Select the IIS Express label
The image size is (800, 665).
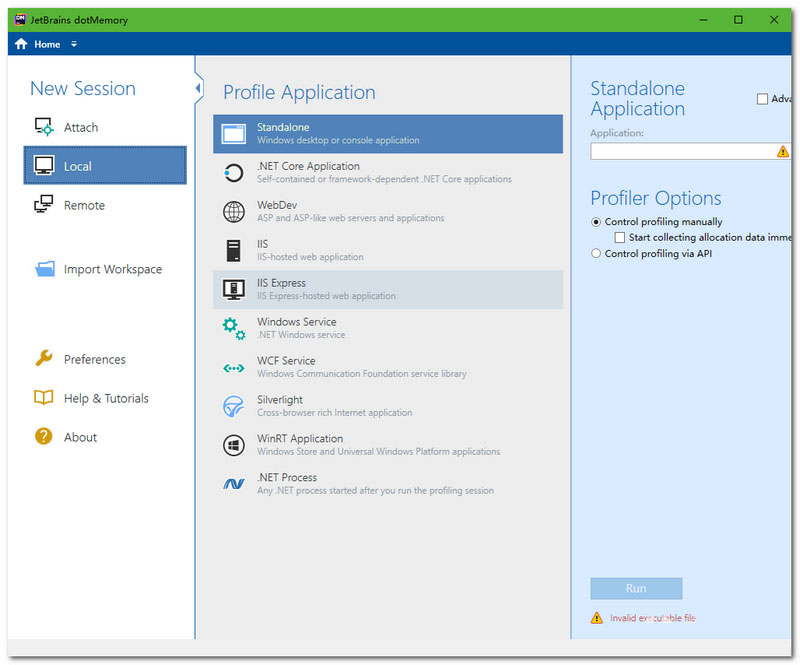pyautogui.click(x=281, y=283)
